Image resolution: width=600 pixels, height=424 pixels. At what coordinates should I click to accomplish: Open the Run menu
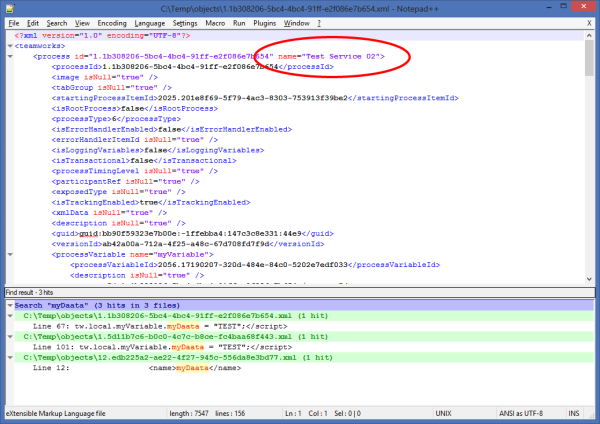pyautogui.click(x=239, y=23)
